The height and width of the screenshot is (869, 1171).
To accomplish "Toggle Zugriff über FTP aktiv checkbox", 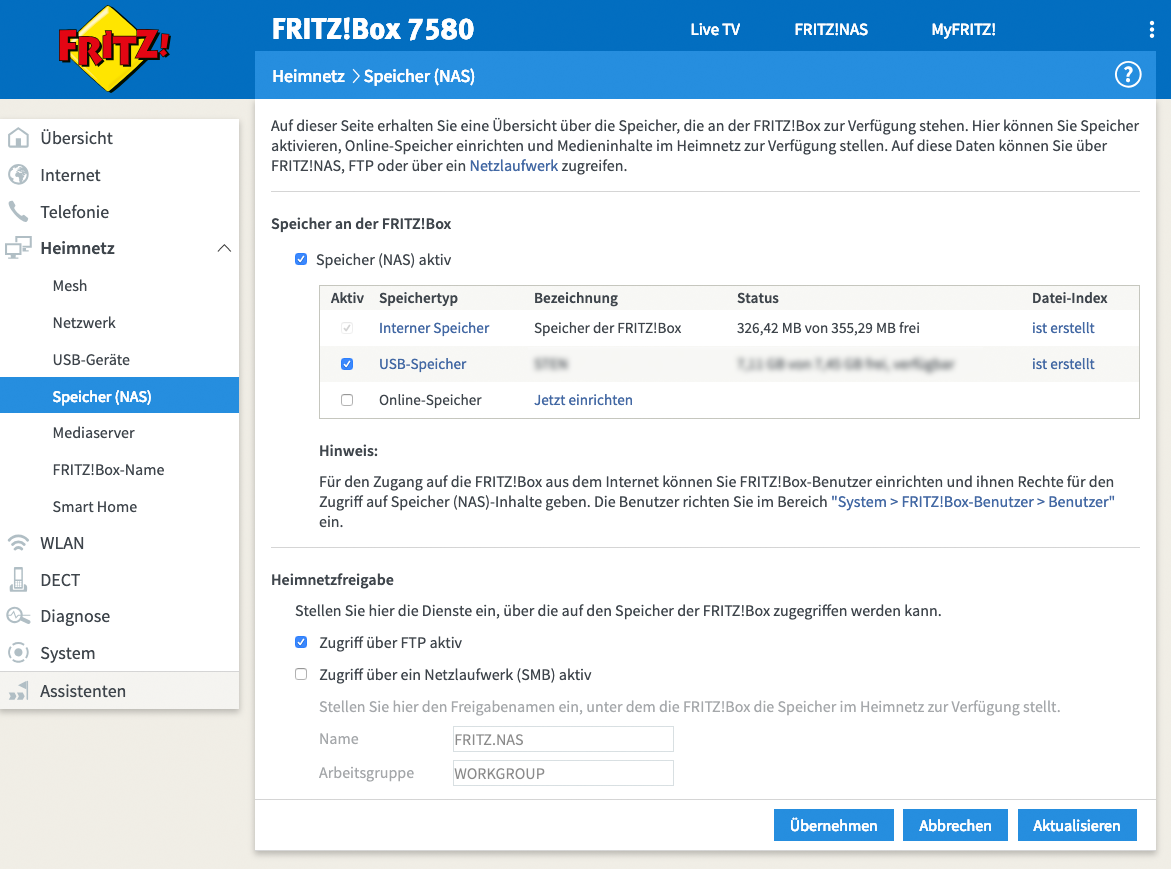I will [x=301, y=642].
